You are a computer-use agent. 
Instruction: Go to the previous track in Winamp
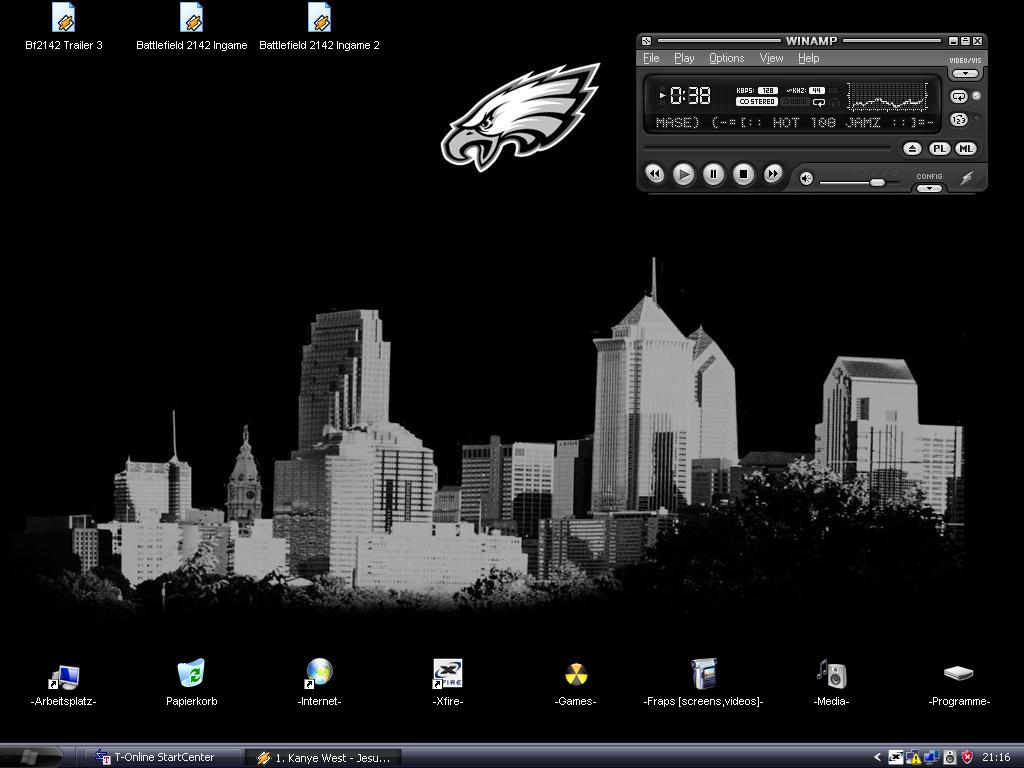point(654,174)
